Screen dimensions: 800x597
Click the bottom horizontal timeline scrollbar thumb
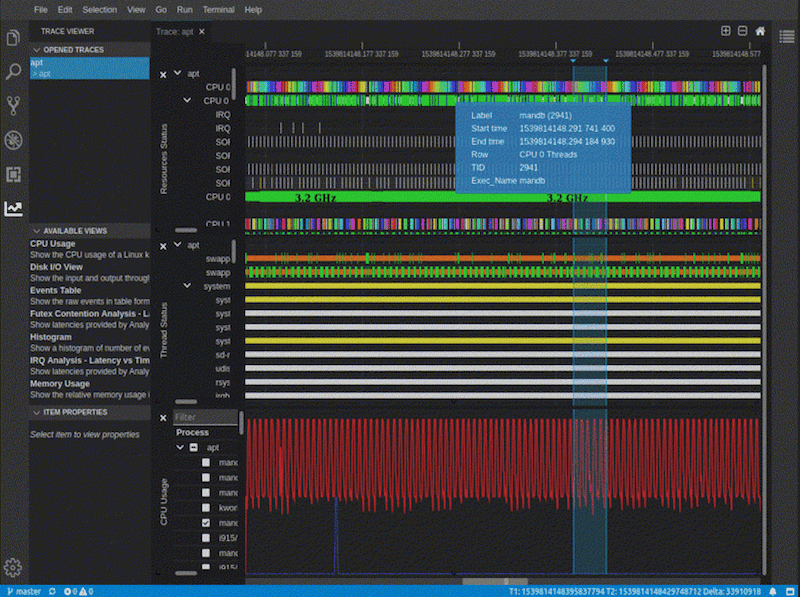click(x=495, y=581)
